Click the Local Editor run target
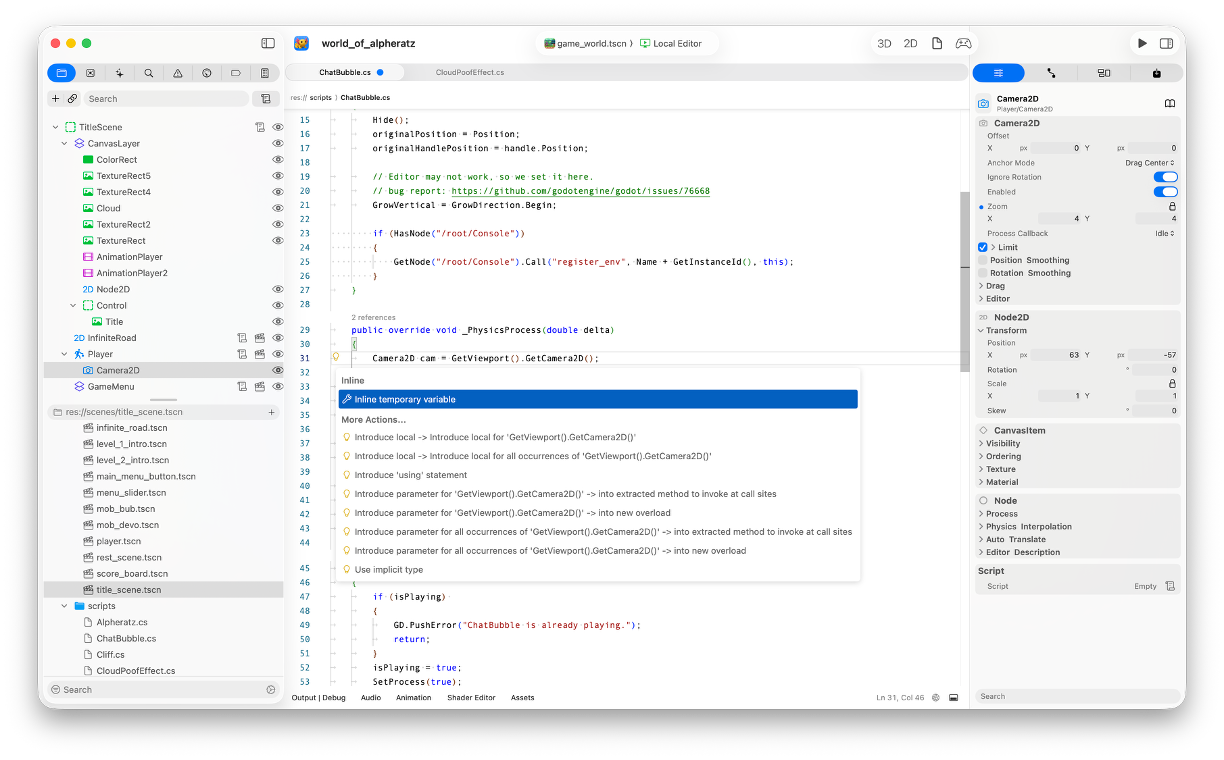This screenshot has width=1224, height=760. [671, 44]
